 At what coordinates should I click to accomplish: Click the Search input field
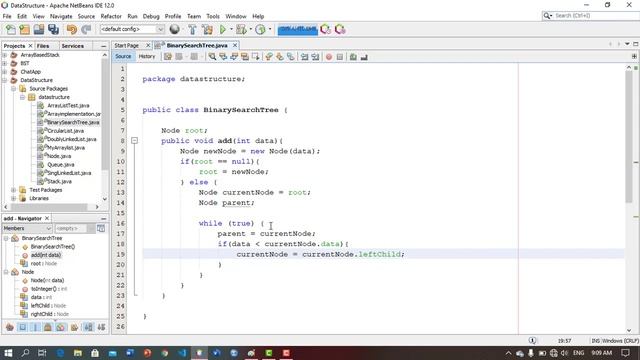pos(594,16)
